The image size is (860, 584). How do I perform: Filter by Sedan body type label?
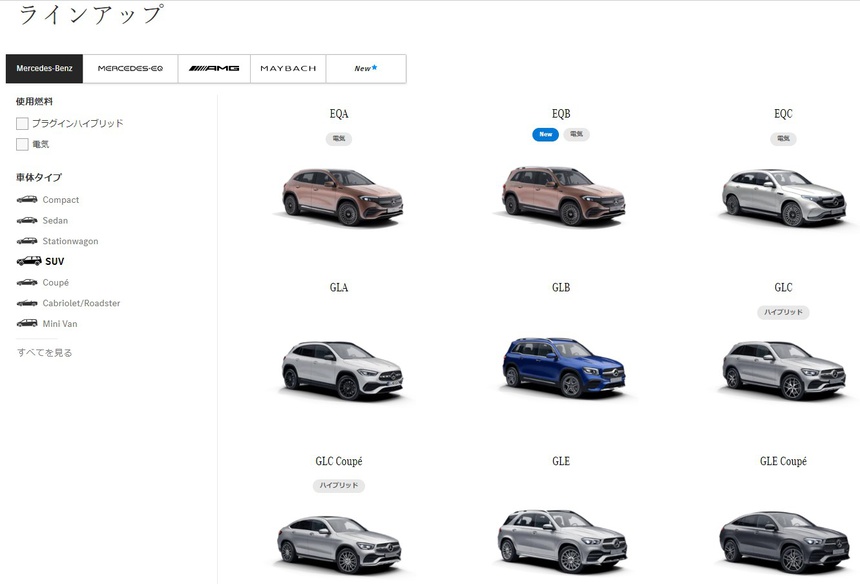coord(55,220)
